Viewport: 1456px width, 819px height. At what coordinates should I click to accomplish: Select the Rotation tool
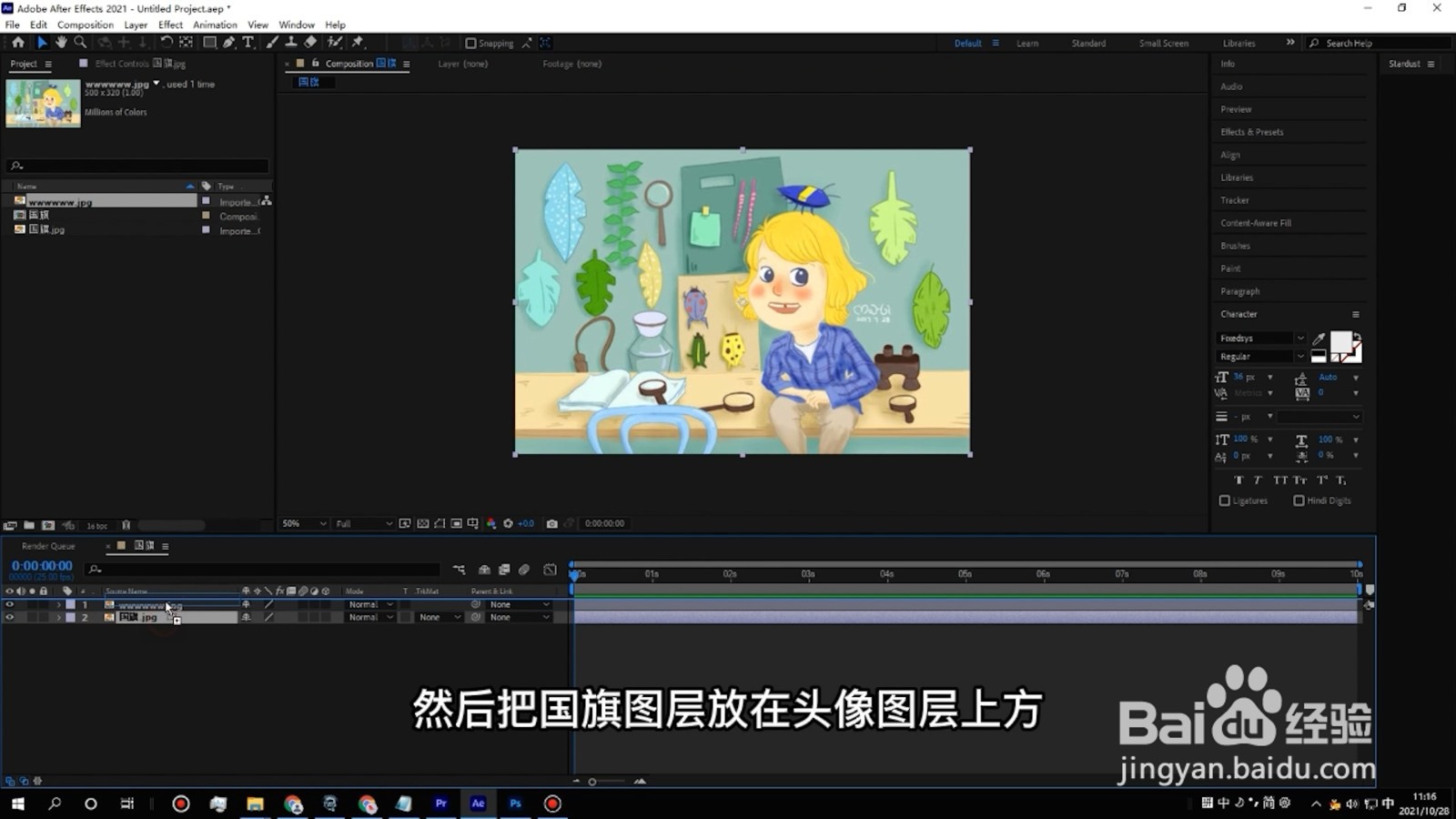[167, 42]
